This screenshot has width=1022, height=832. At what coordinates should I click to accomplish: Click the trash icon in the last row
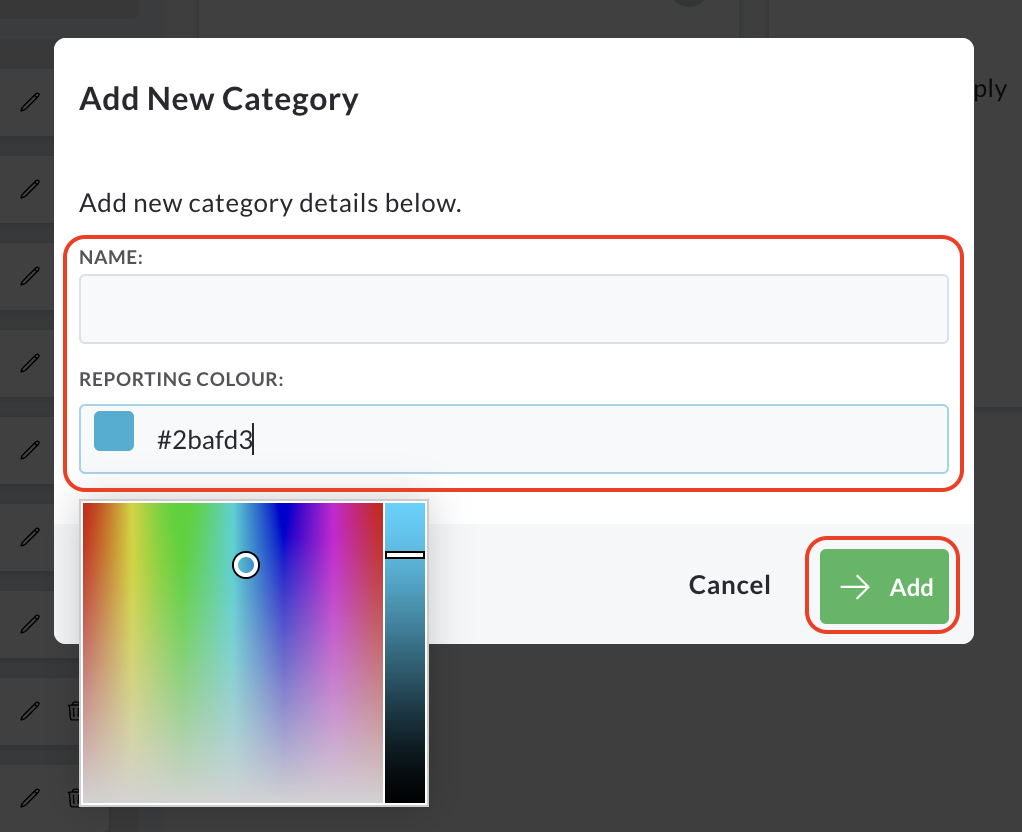pyautogui.click(x=74, y=797)
